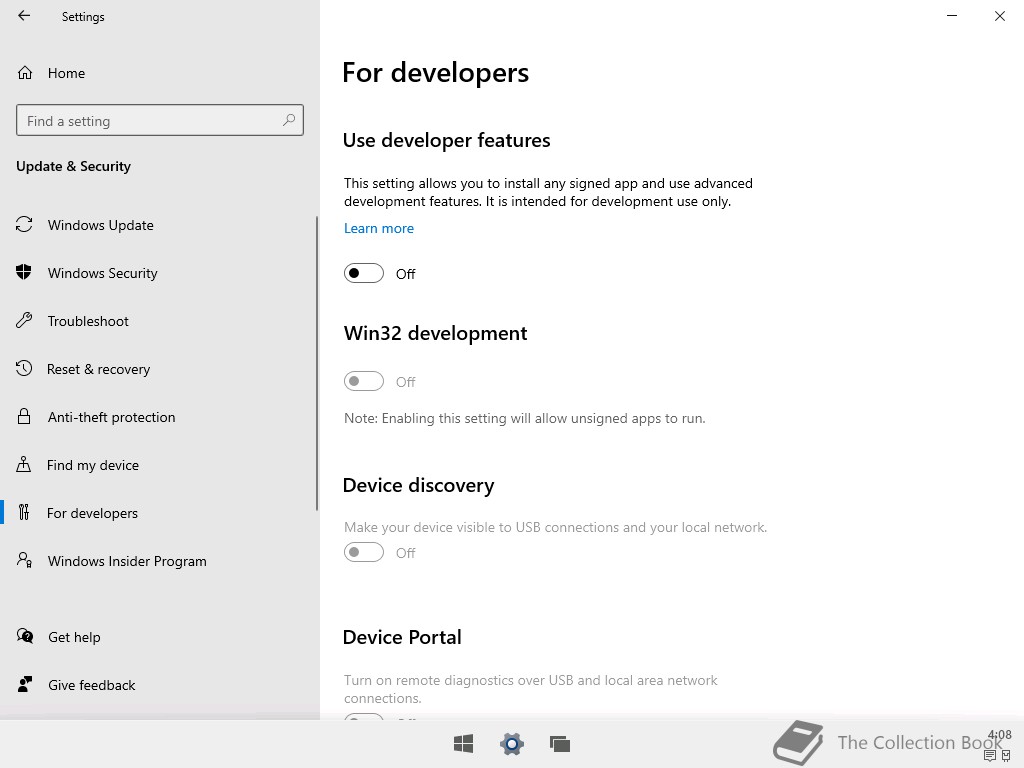
Task: Click the Reset & recovery history icon
Action: pyautogui.click(x=24, y=368)
